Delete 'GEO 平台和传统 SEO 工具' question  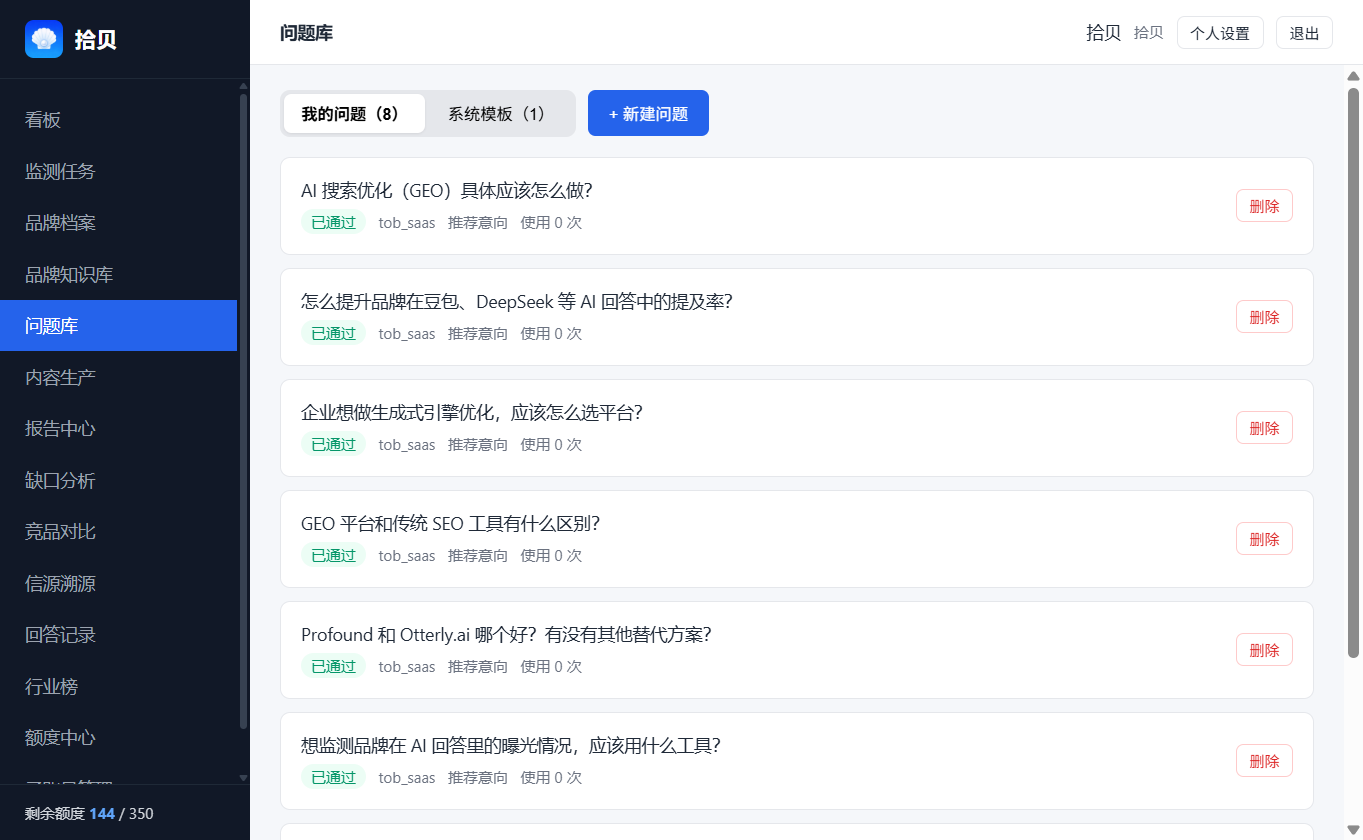point(1264,539)
